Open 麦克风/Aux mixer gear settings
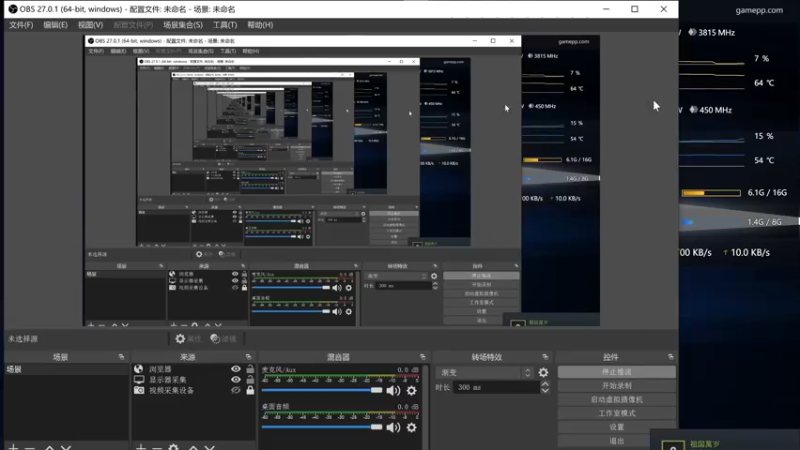This screenshot has height=450, width=800. tap(411, 391)
